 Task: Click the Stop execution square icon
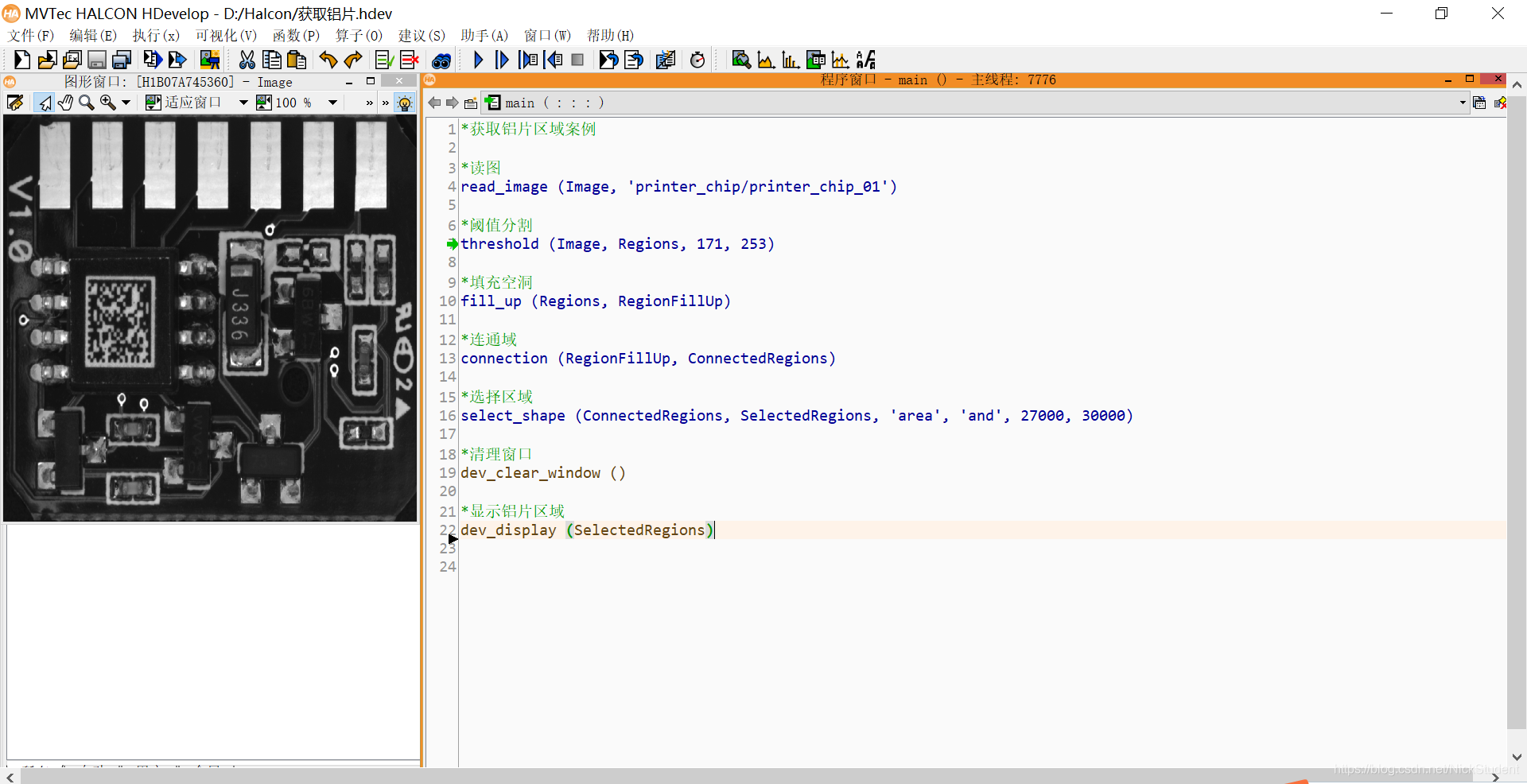(577, 60)
